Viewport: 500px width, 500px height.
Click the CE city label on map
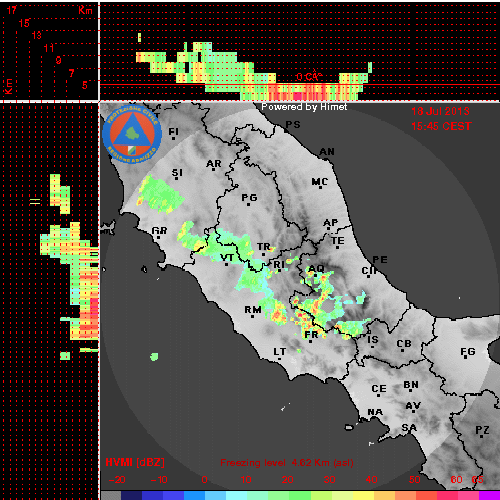[x=379, y=389]
